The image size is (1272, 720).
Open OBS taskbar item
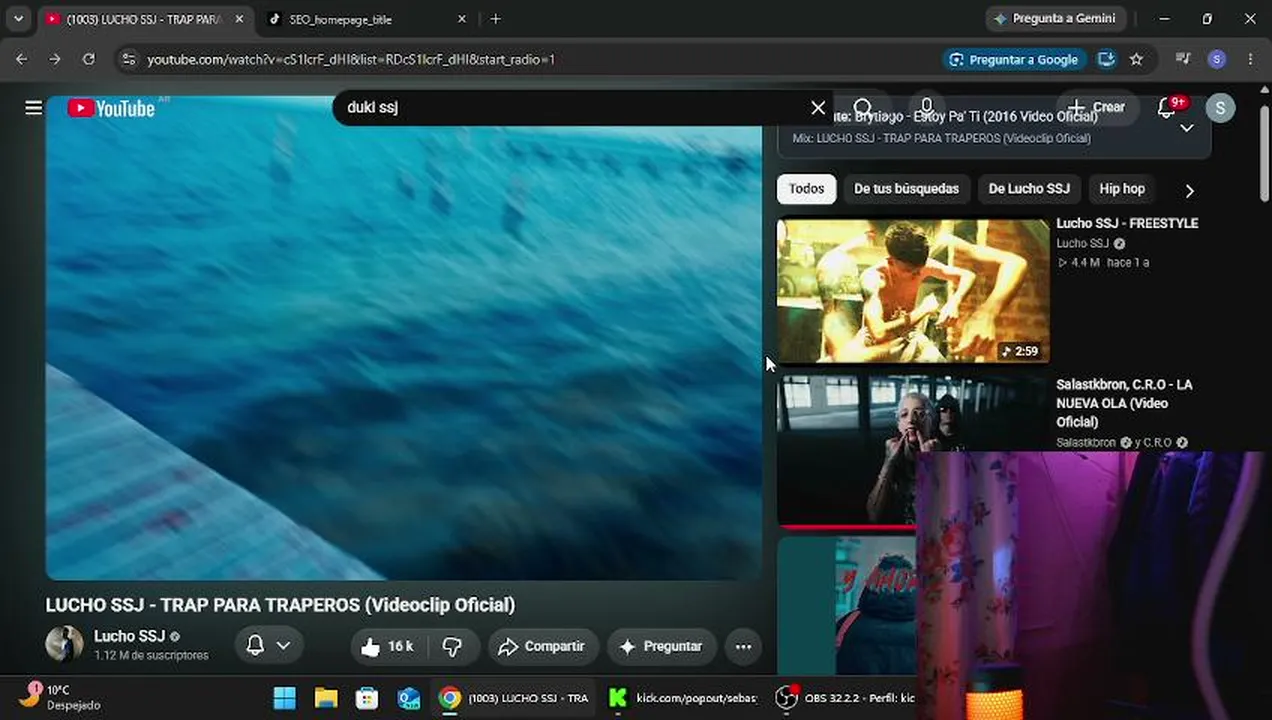click(845, 697)
